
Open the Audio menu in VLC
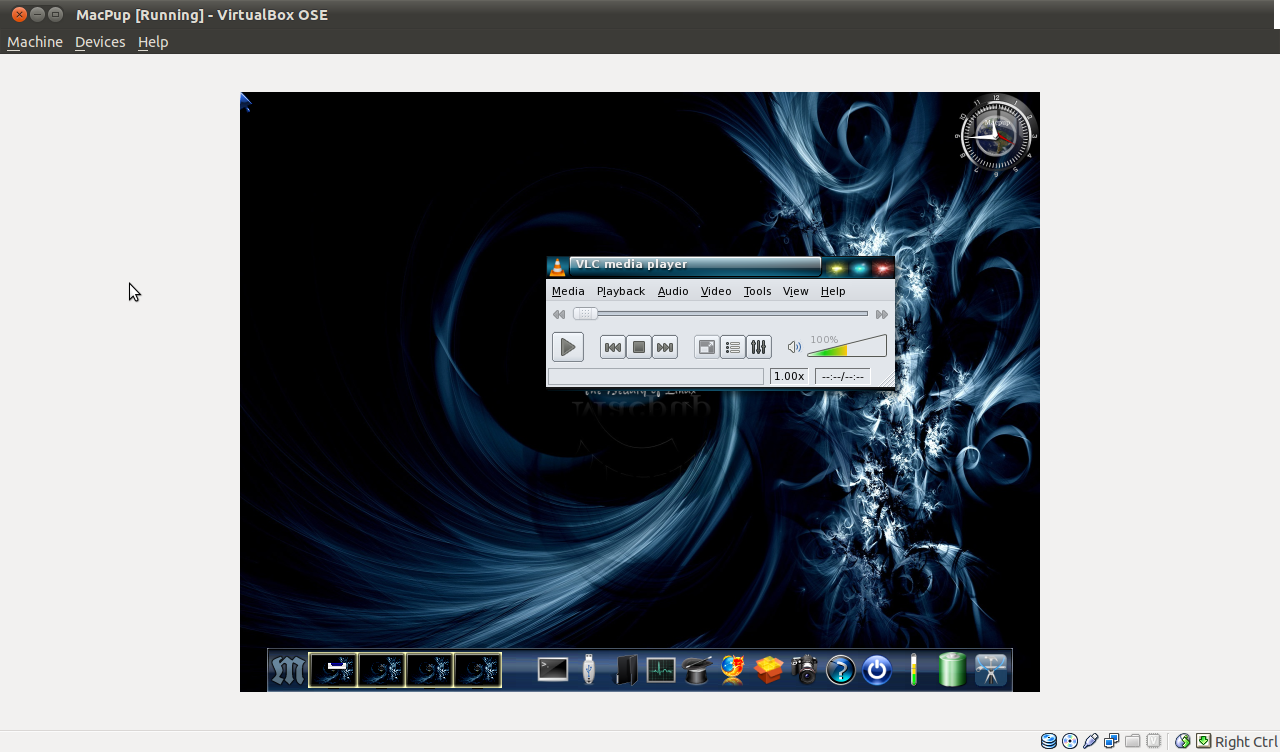pyautogui.click(x=673, y=291)
